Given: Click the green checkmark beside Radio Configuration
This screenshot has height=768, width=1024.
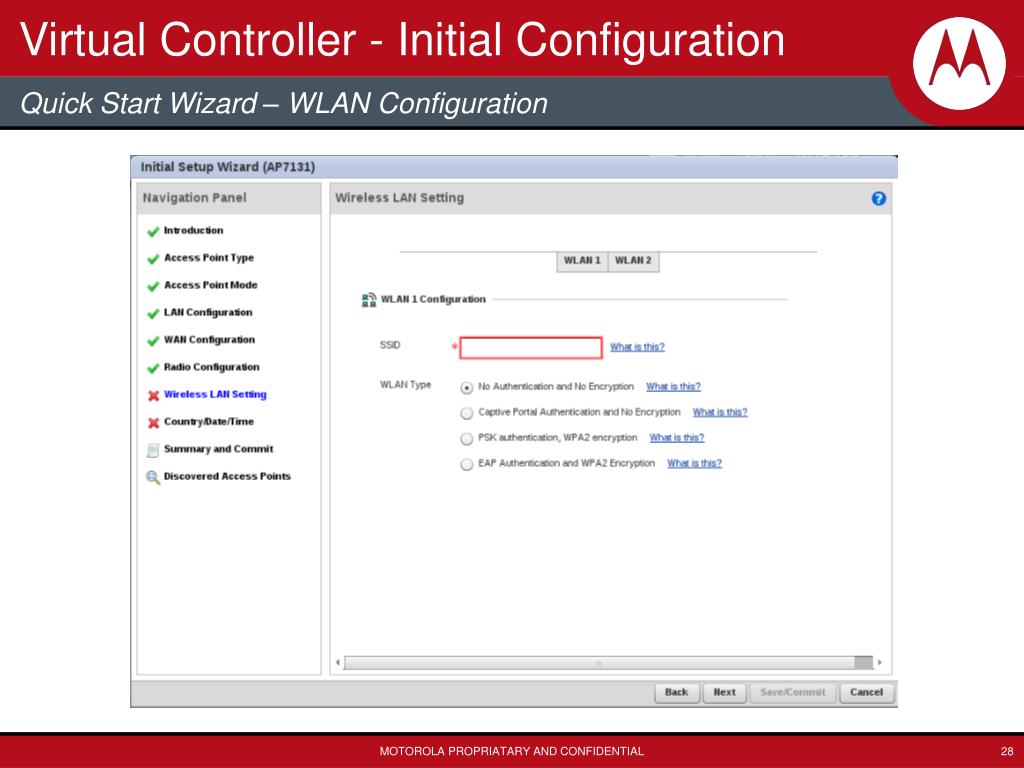Looking at the screenshot, I should [153, 368].
